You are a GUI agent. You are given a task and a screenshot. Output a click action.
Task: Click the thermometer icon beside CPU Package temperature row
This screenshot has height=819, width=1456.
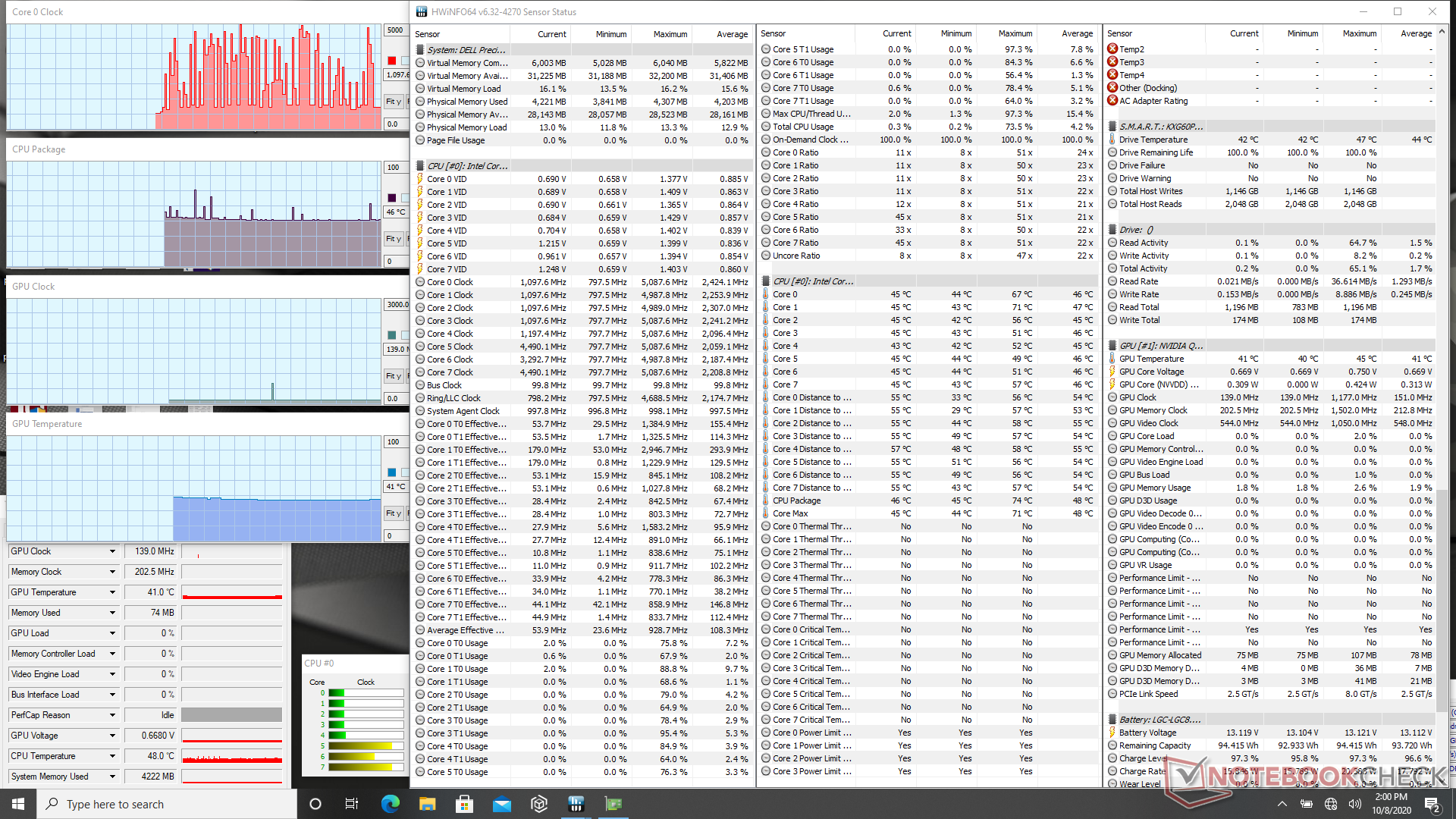coord(766,500)
